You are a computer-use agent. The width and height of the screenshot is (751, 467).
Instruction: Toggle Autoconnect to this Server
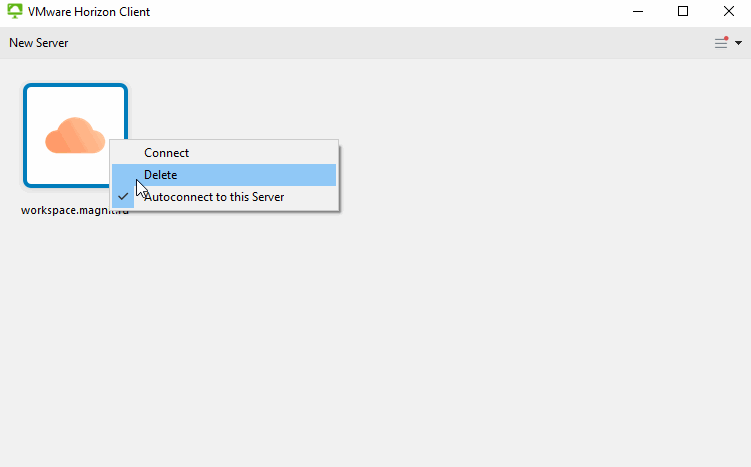pos(214,197)
